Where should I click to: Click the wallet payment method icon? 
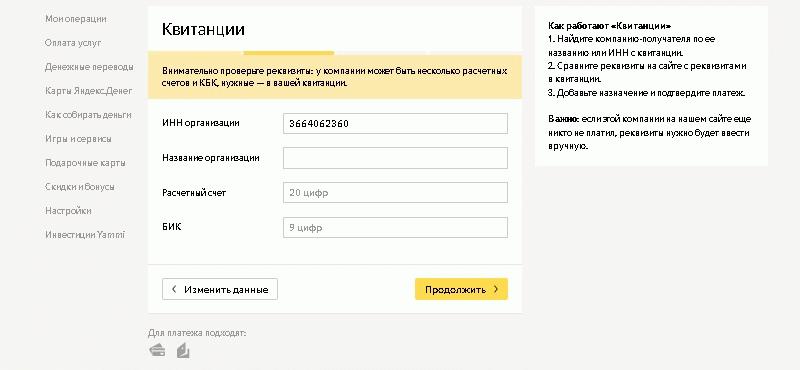[x=183, y=350]
